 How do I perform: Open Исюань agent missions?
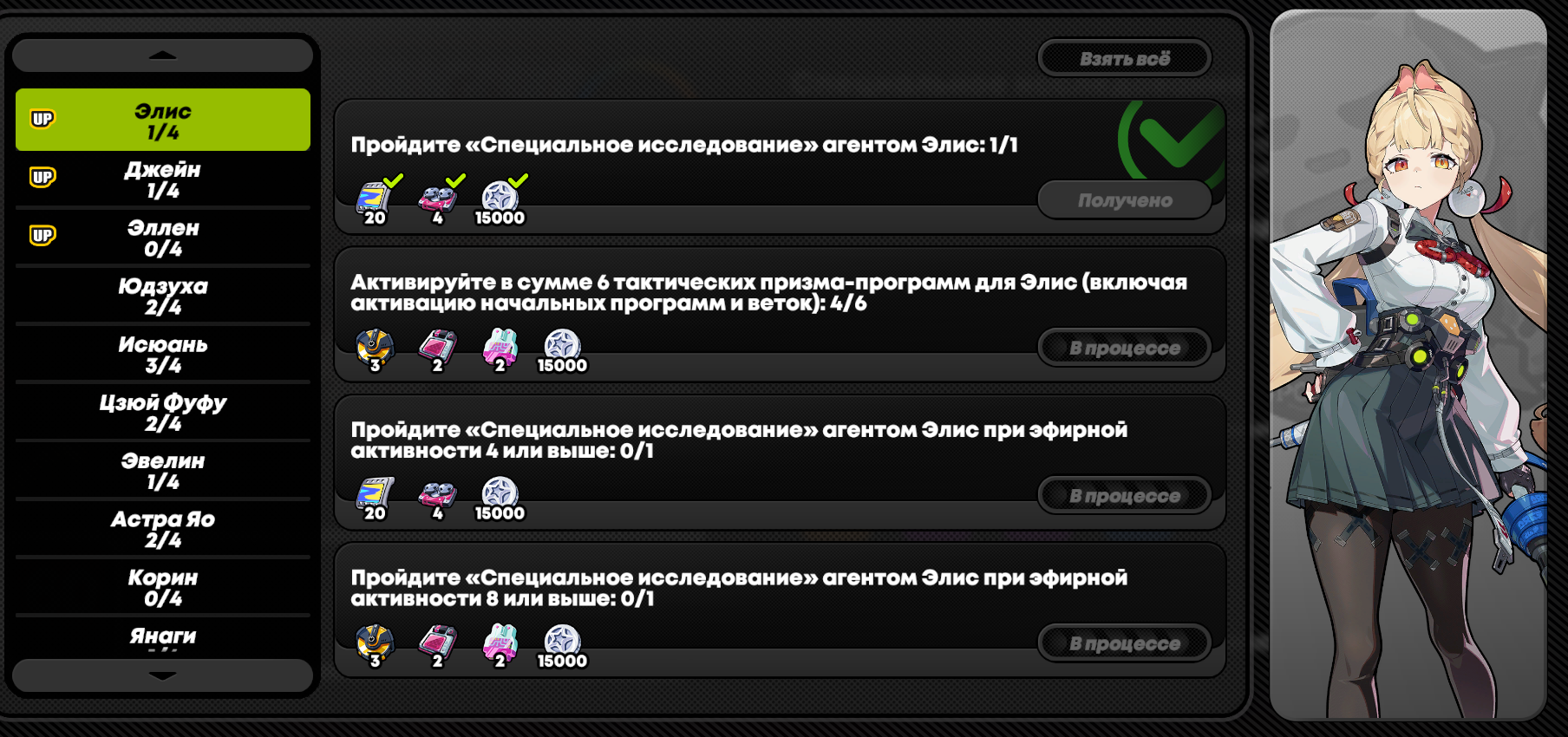coord(163,355)
